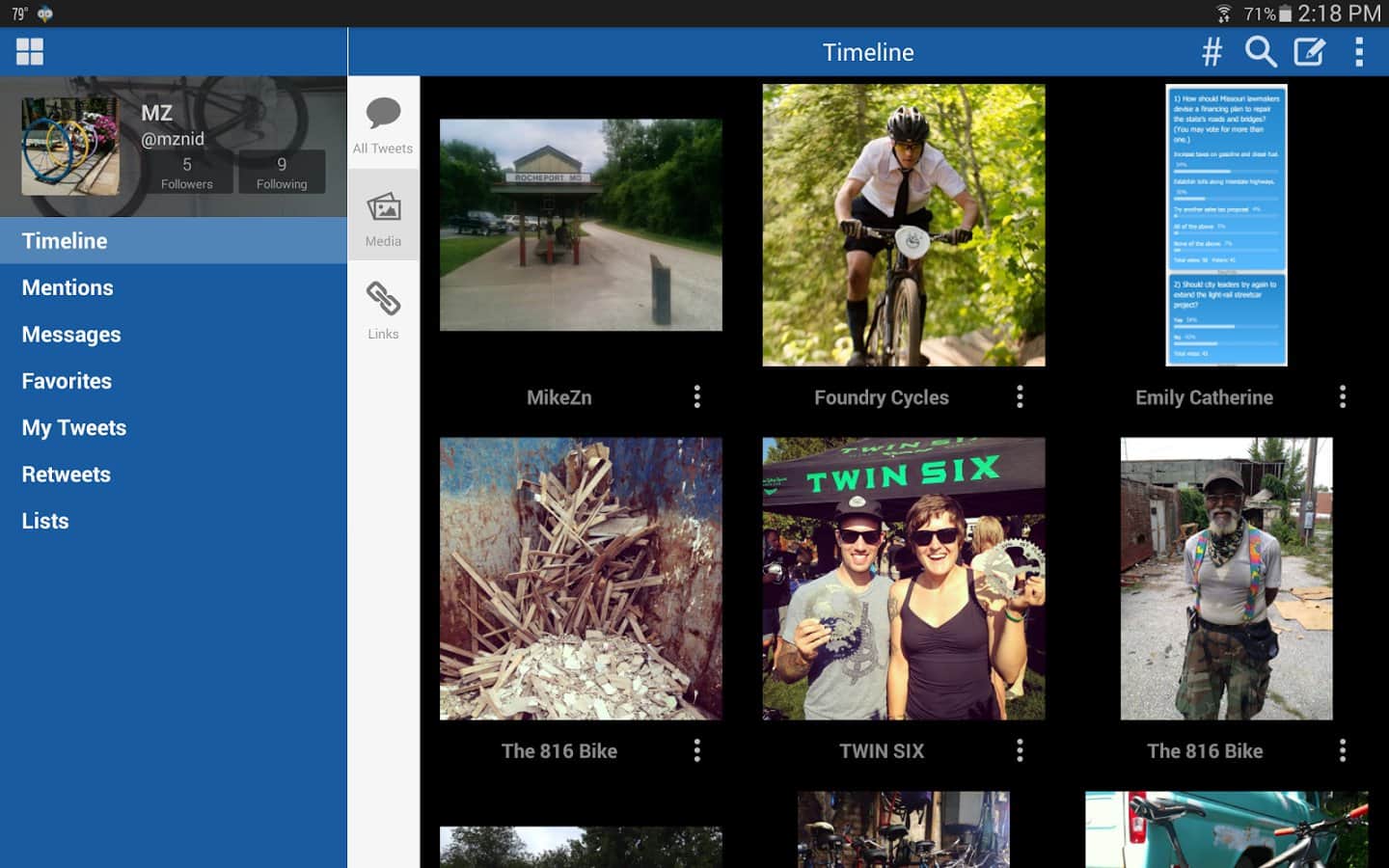1389x868 pixels.
Task: Open options menu for TWIN SIX post
Action: pos(1020,751)
